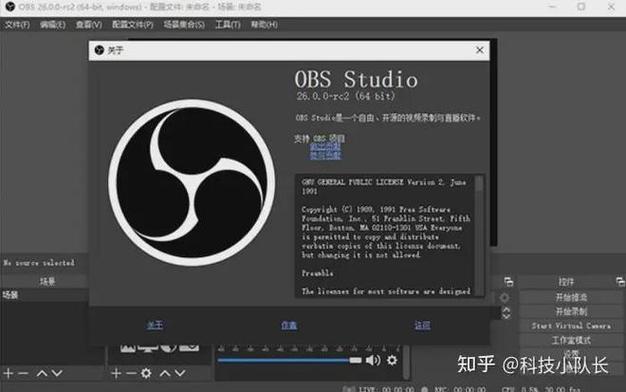Click the 作者 authors link in the about dialog
The image size is (626, 392).
point(289,325)
